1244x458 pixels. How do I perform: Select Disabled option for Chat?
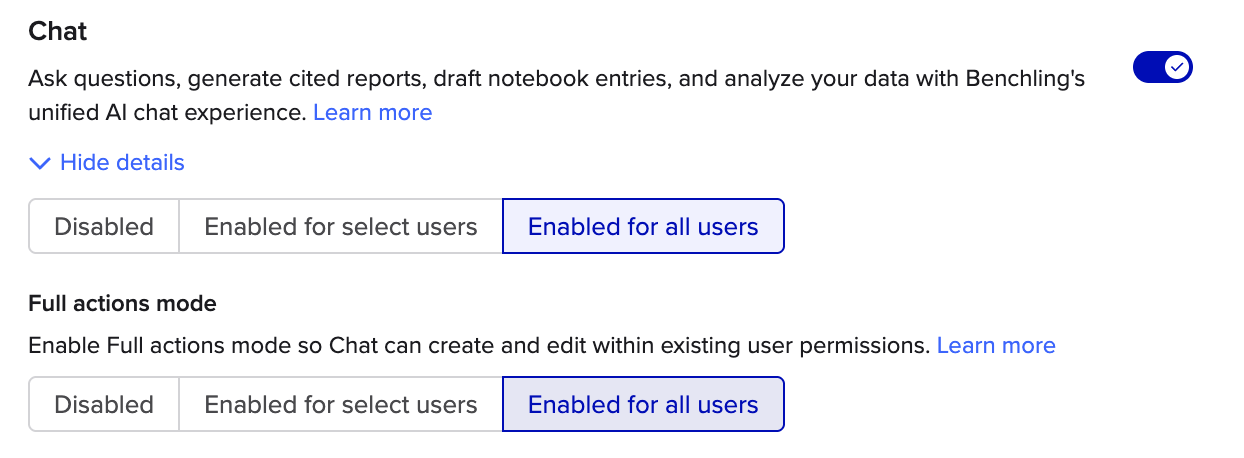(x=104, y=227)
